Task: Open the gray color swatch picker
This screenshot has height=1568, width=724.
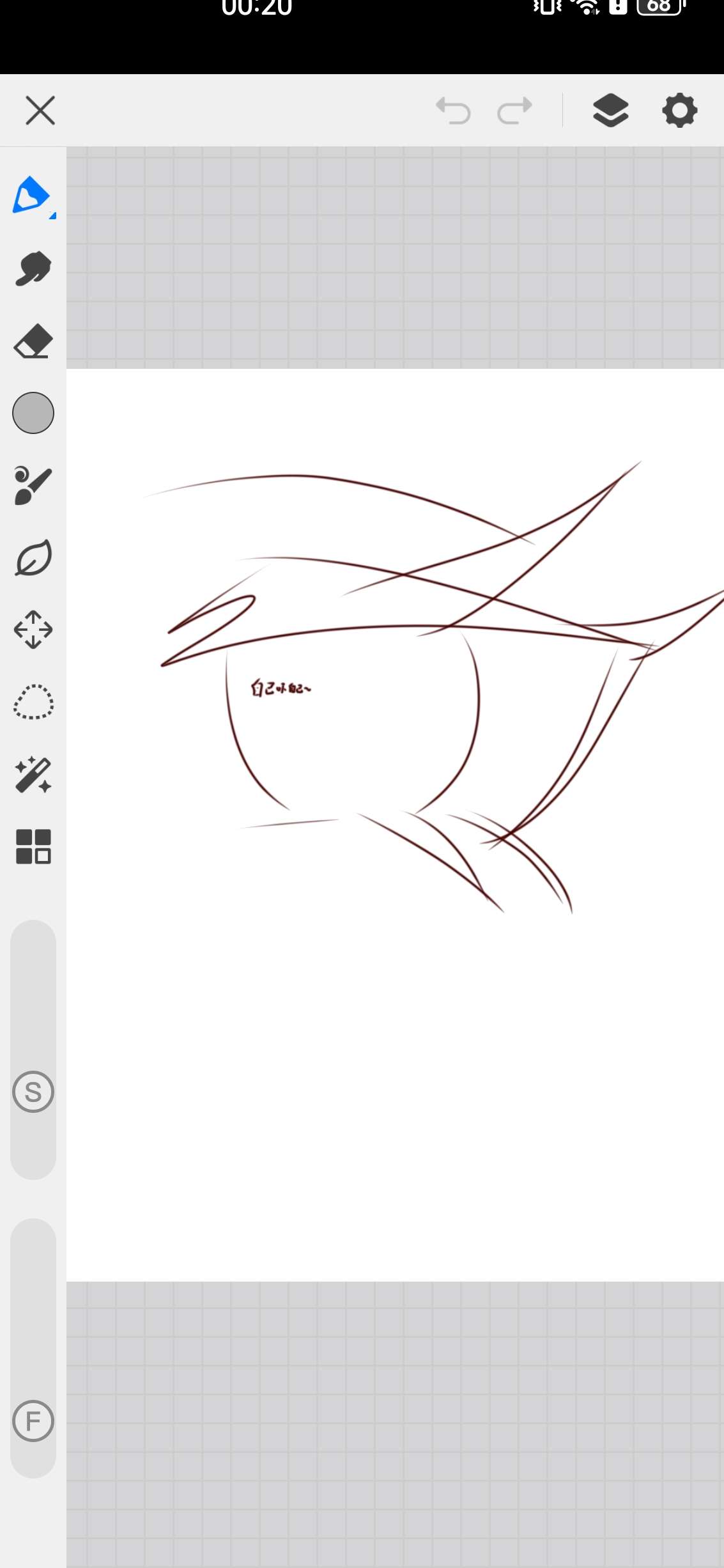Action: click(33, 413)
